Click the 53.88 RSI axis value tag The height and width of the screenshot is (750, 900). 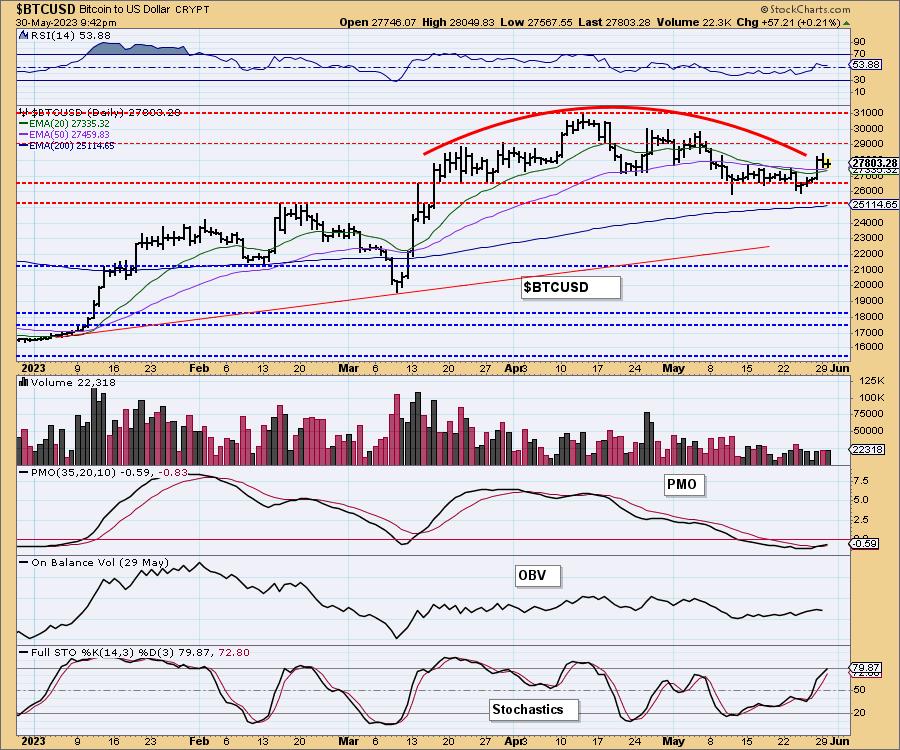point(866,64)
